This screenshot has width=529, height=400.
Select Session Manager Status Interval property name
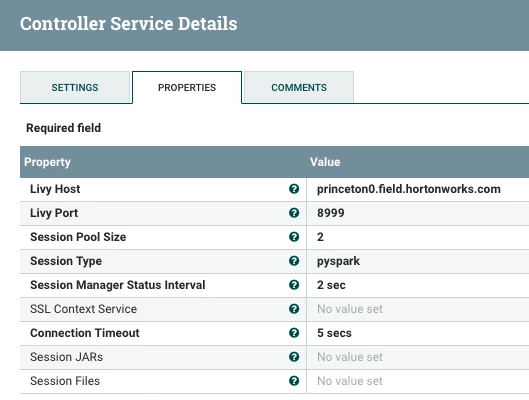(117, 285)
